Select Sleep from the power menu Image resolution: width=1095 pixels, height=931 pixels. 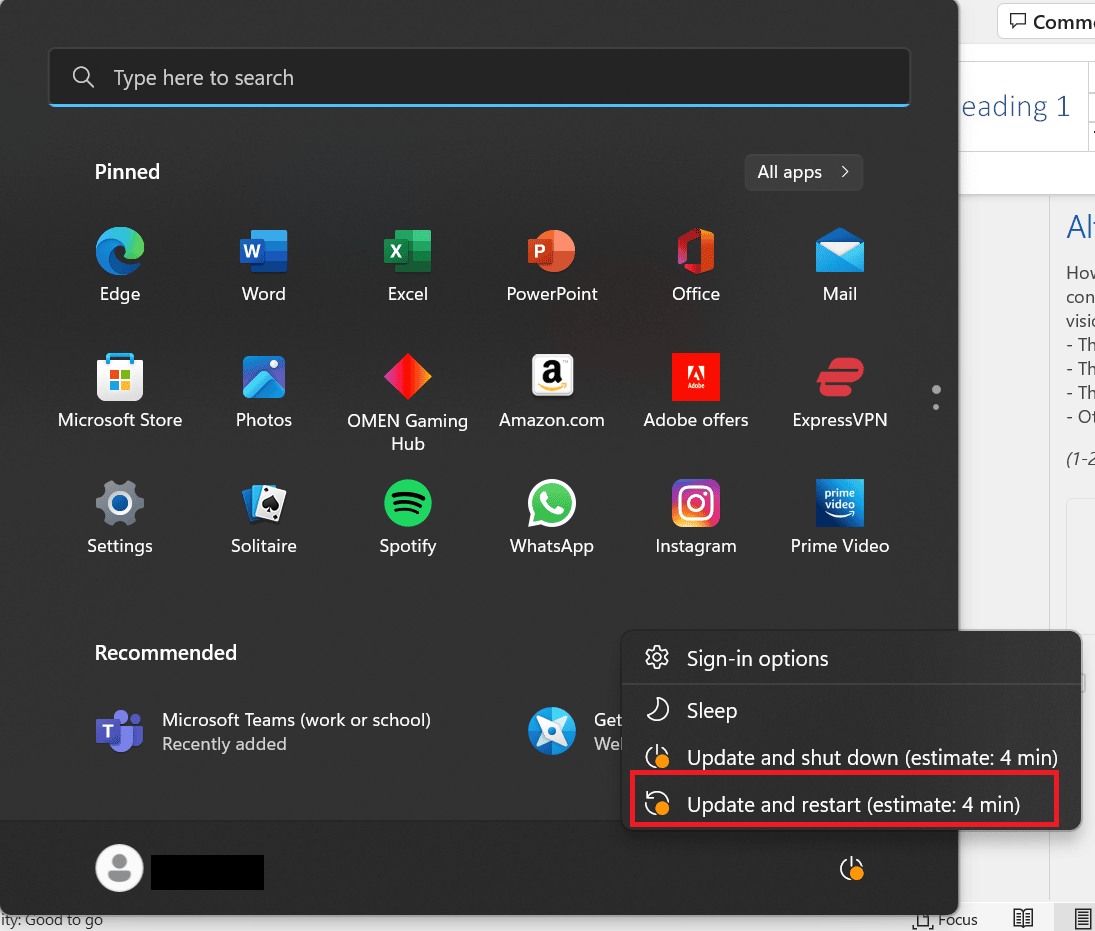click(x=851, y=710)
